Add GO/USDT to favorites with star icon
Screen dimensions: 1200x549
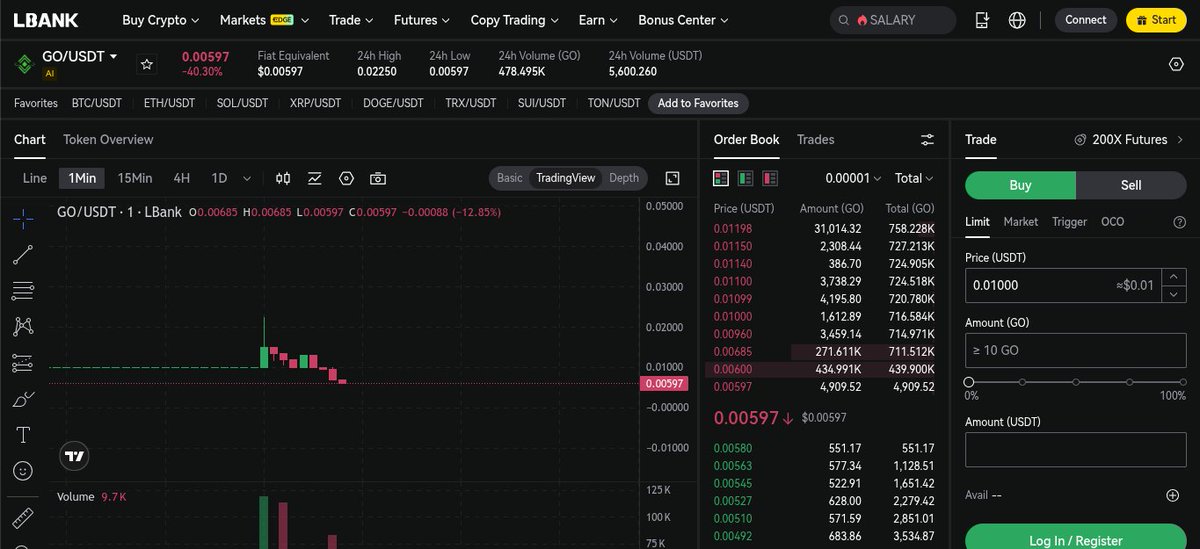(x=147, y=64)
